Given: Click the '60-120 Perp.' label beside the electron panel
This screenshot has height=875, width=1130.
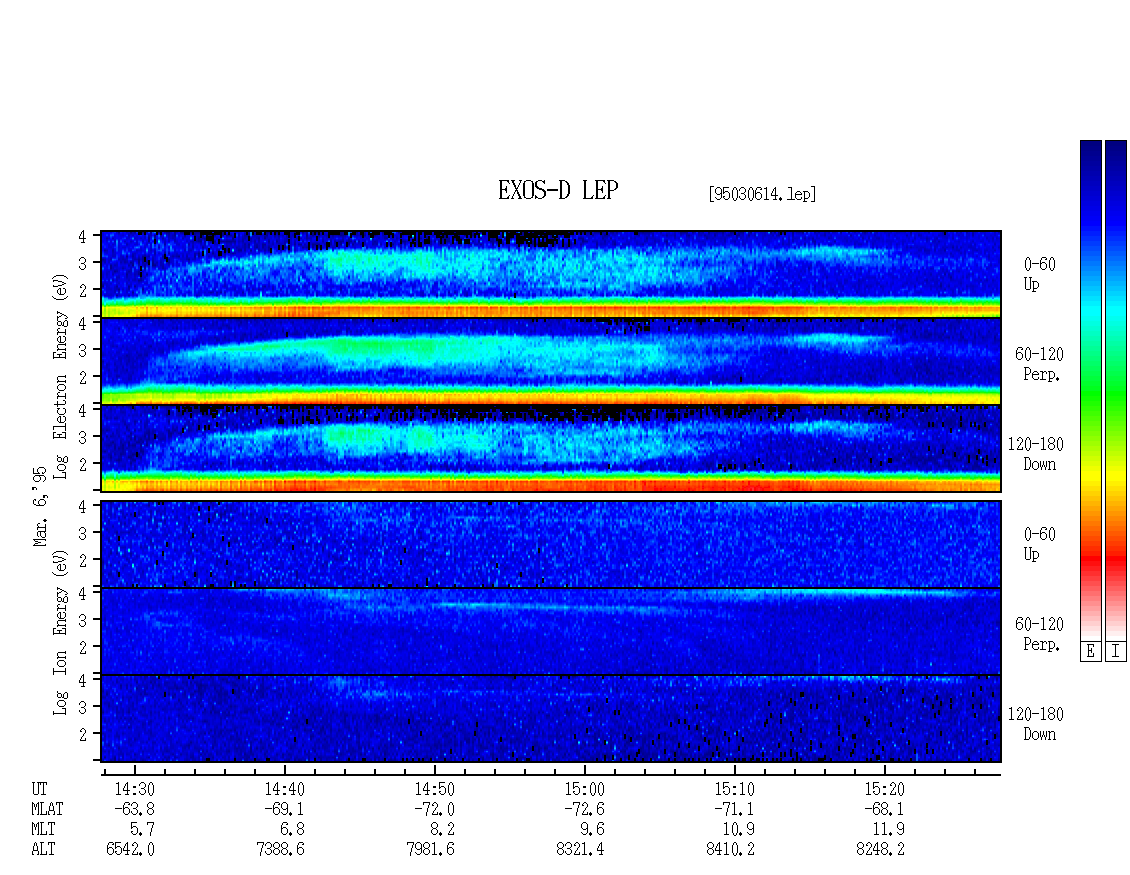Looking at the screenshot, I should (1039, 364).
